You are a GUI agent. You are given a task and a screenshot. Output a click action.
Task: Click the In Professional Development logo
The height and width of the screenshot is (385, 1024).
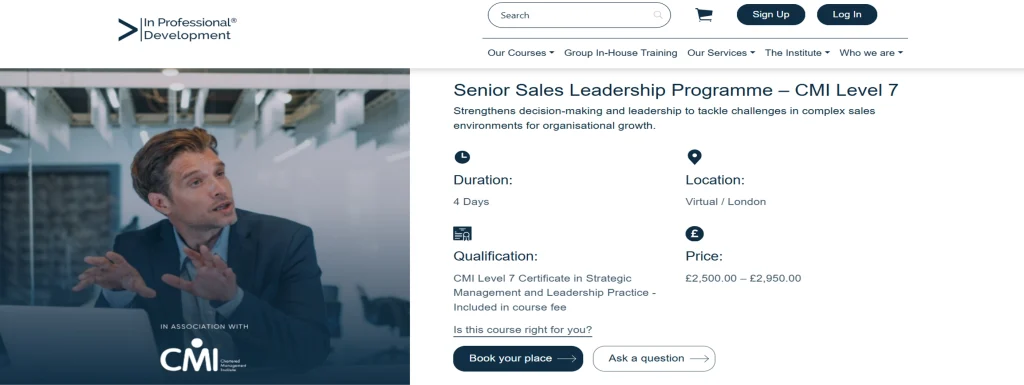click(x=177, y=29)
